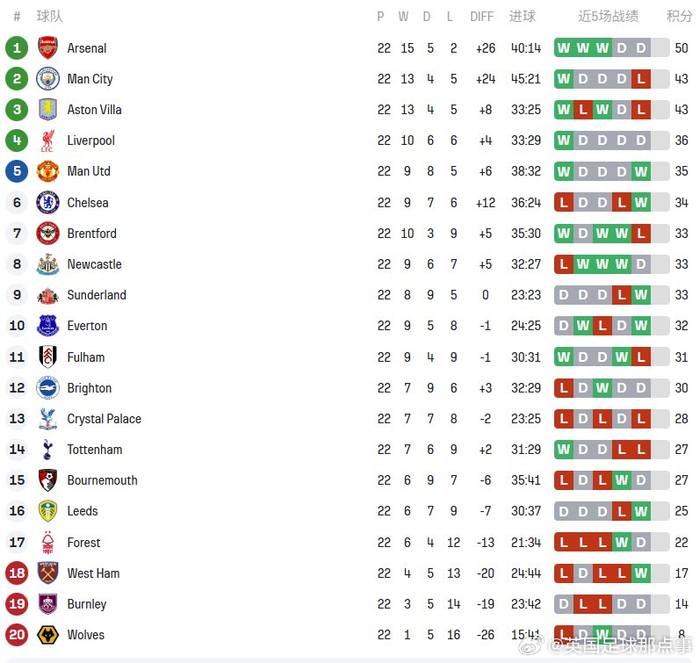Click the Aston Villa crest icon
700x663 pixels.
coord(48,110)
